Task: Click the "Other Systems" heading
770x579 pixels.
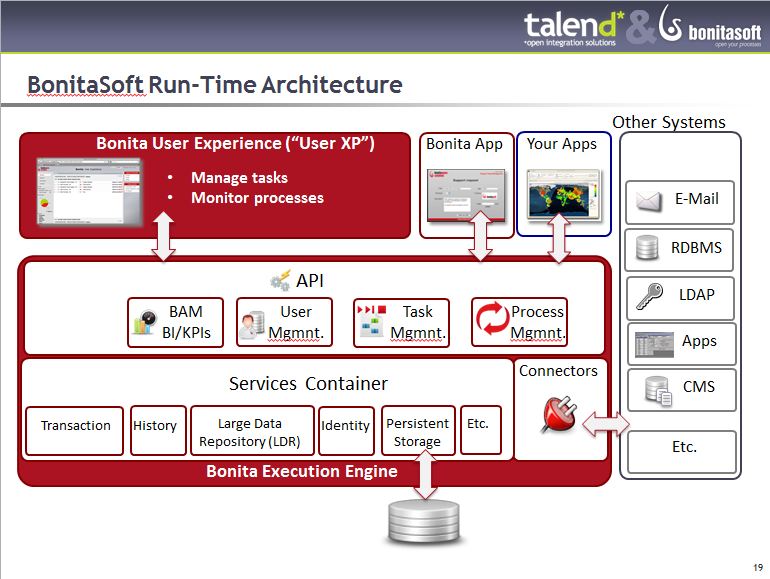Action: point(669,122)
